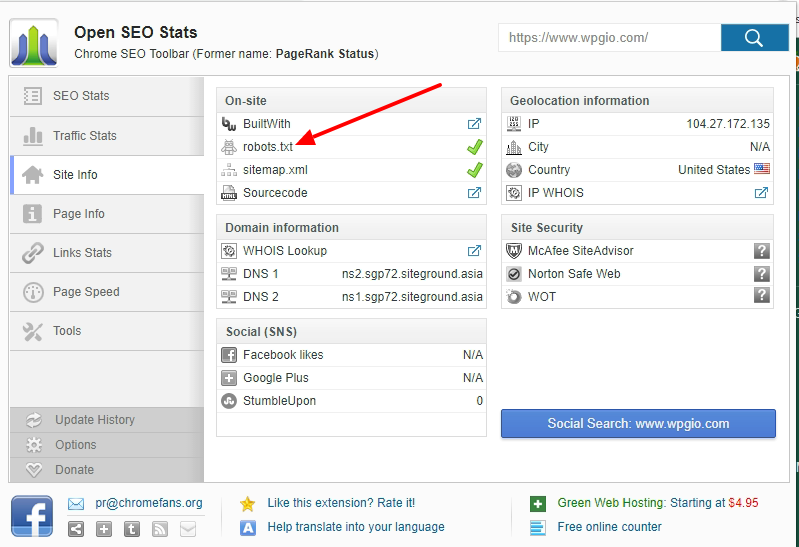Click DNS 1 value ns2.sgp72.siteground.asia
This screenshot has width=799, height=547.
point(412,274)
